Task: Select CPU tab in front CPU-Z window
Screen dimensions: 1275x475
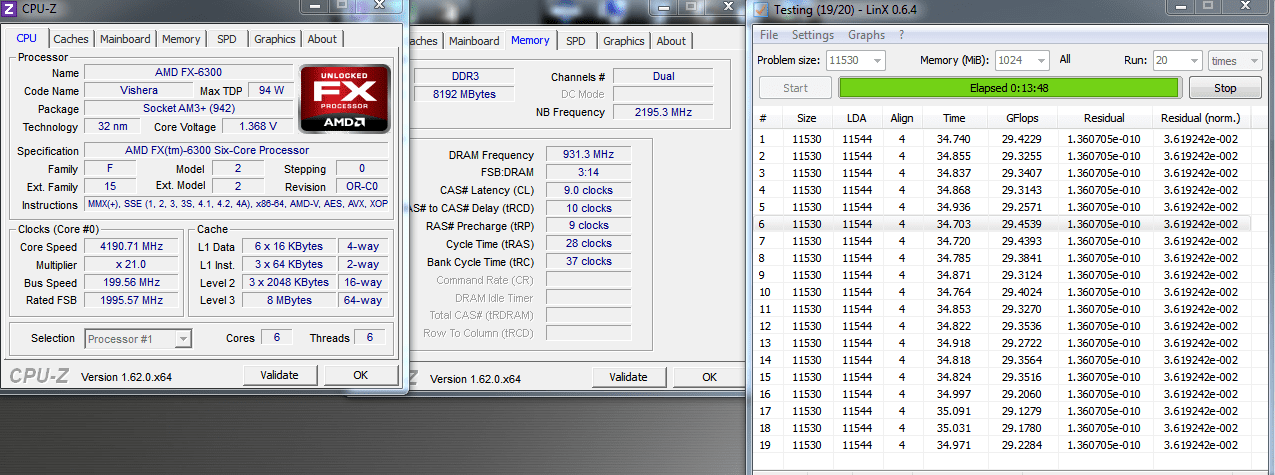Action: [27, 38]
